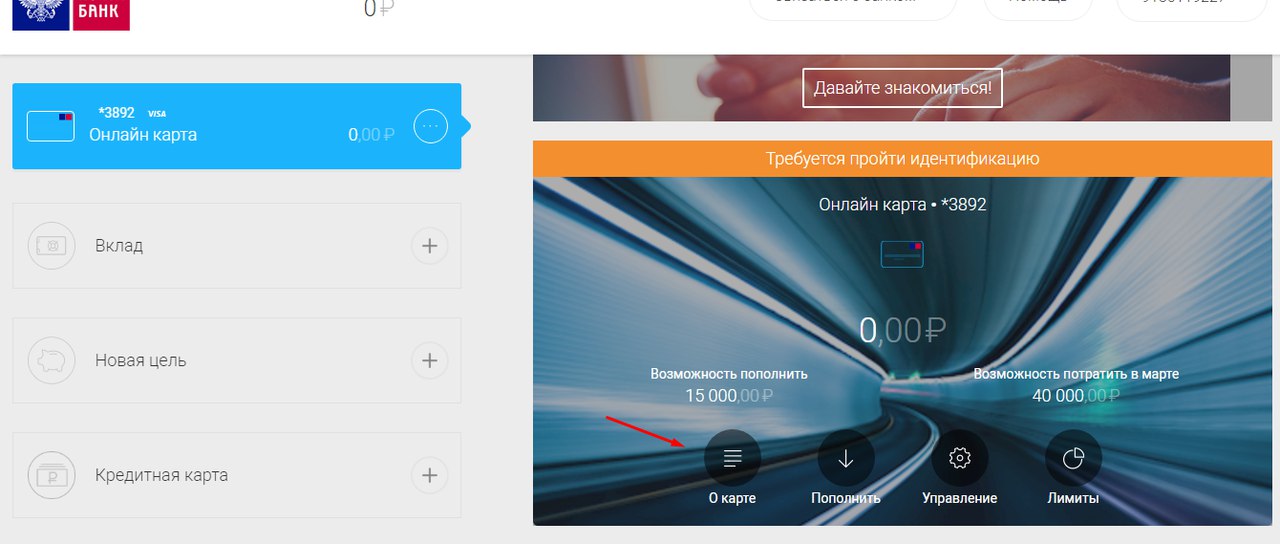The image size is (1280, 544).
Task: Click the Почта Банк logo
Action: click(x=71, y=15)
